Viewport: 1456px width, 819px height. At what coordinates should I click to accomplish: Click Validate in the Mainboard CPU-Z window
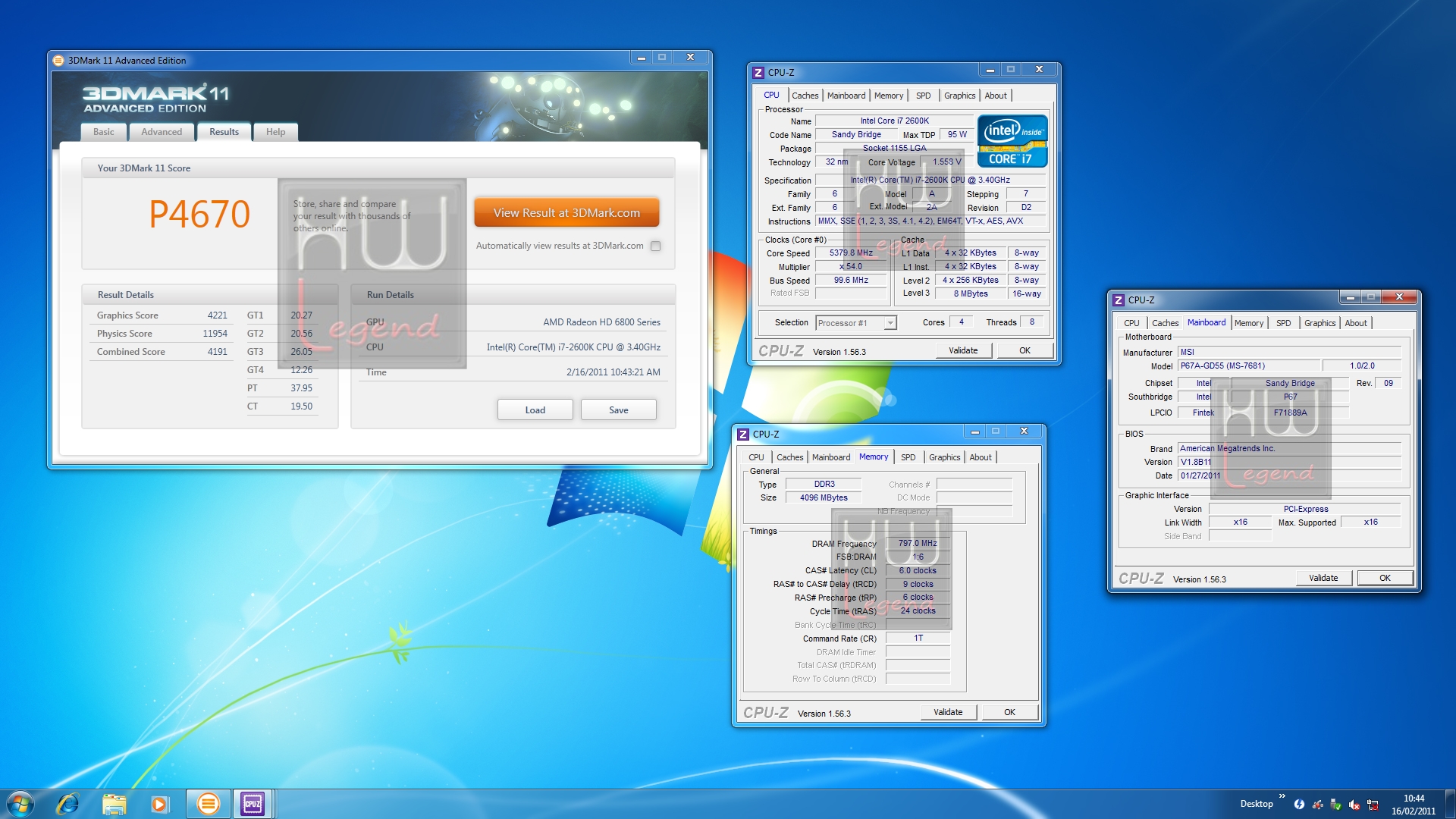(1323, 578)
